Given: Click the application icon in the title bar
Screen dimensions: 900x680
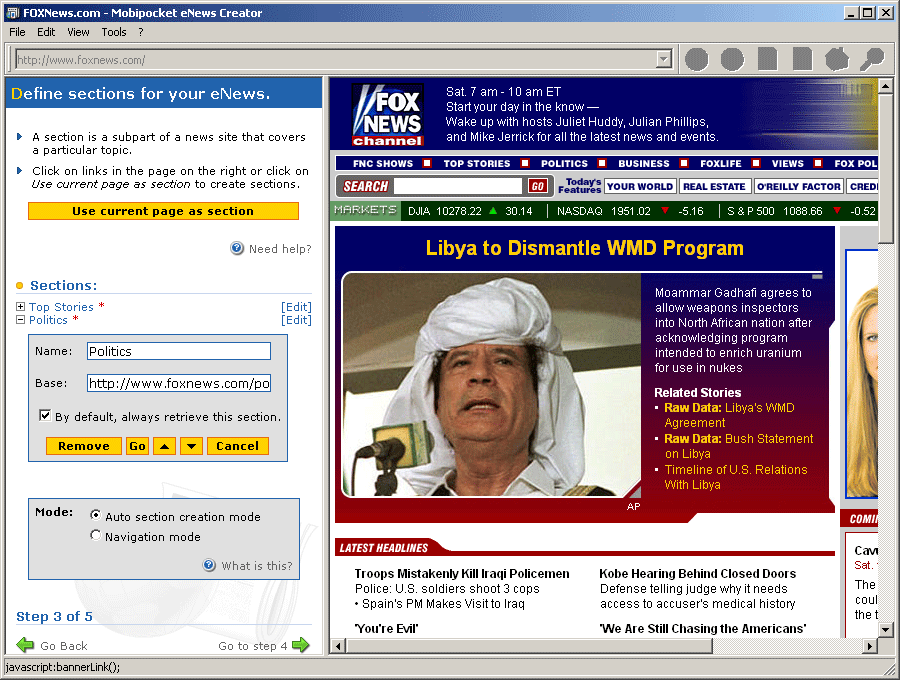Looking at the screenshot, I should (13, 13).
